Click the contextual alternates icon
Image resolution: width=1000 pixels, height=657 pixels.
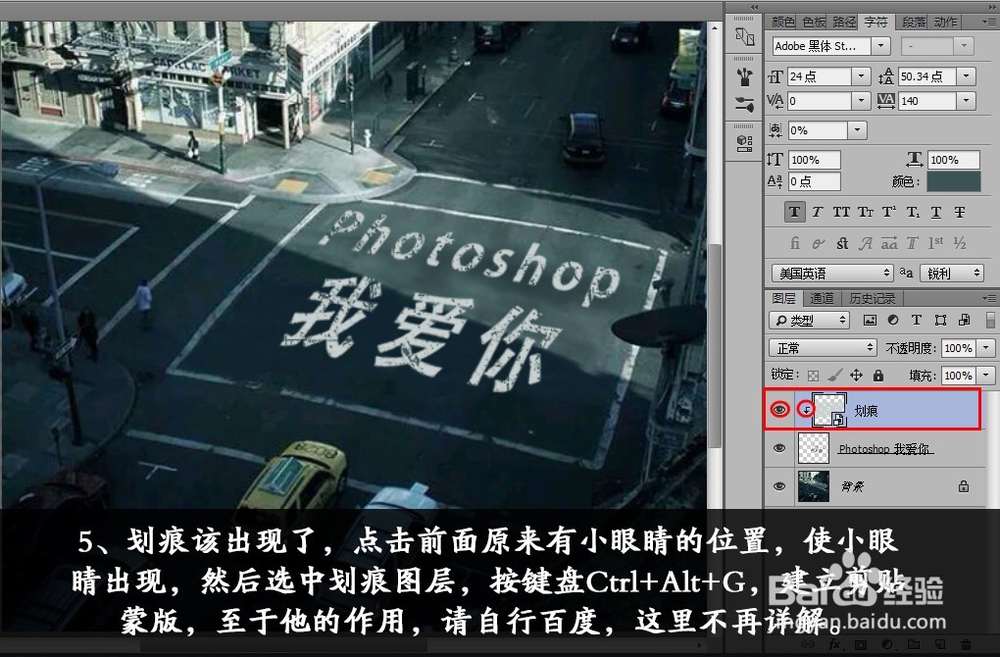(x=818, y=243)
